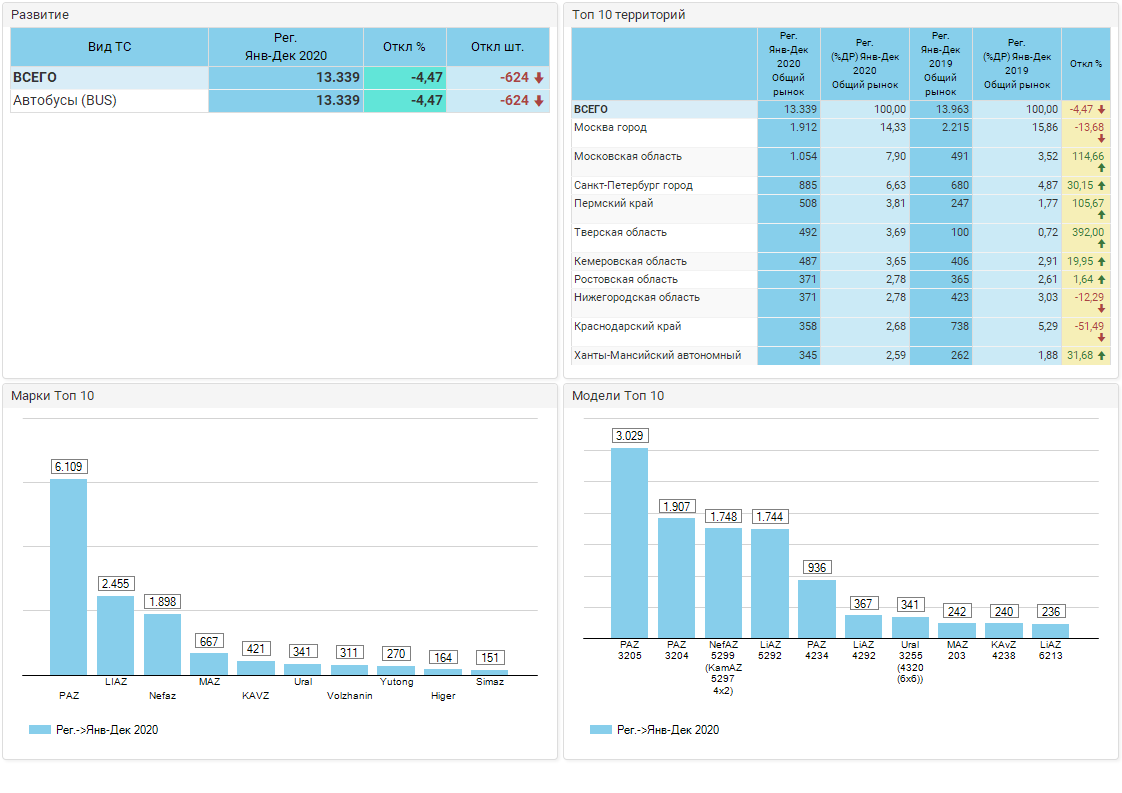Click legend color swatch in Марки Топ 10
Viewport: 1122px width, 793px height.
tap(39, 730)
